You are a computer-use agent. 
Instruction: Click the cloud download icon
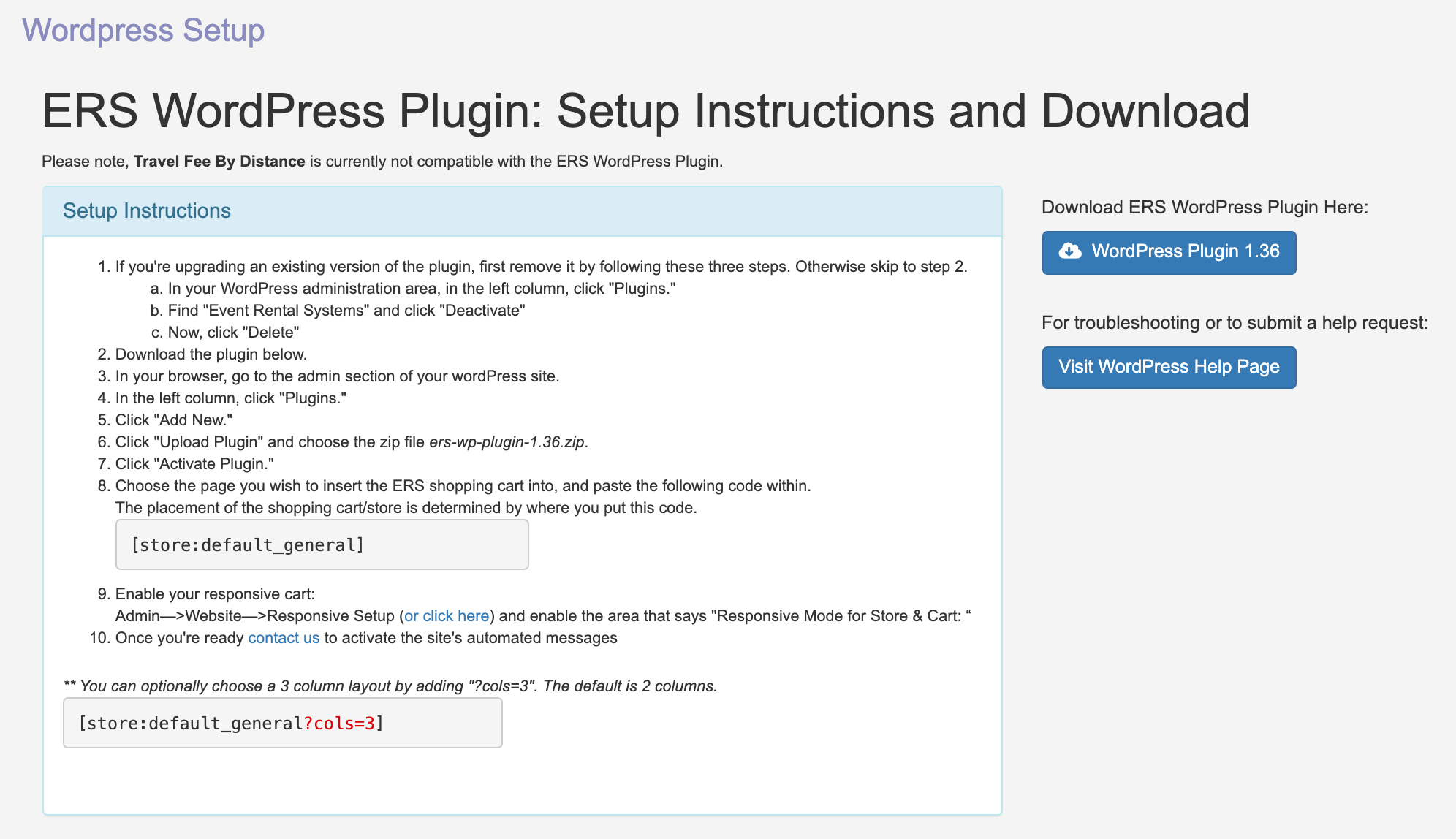pos(1070,251)
